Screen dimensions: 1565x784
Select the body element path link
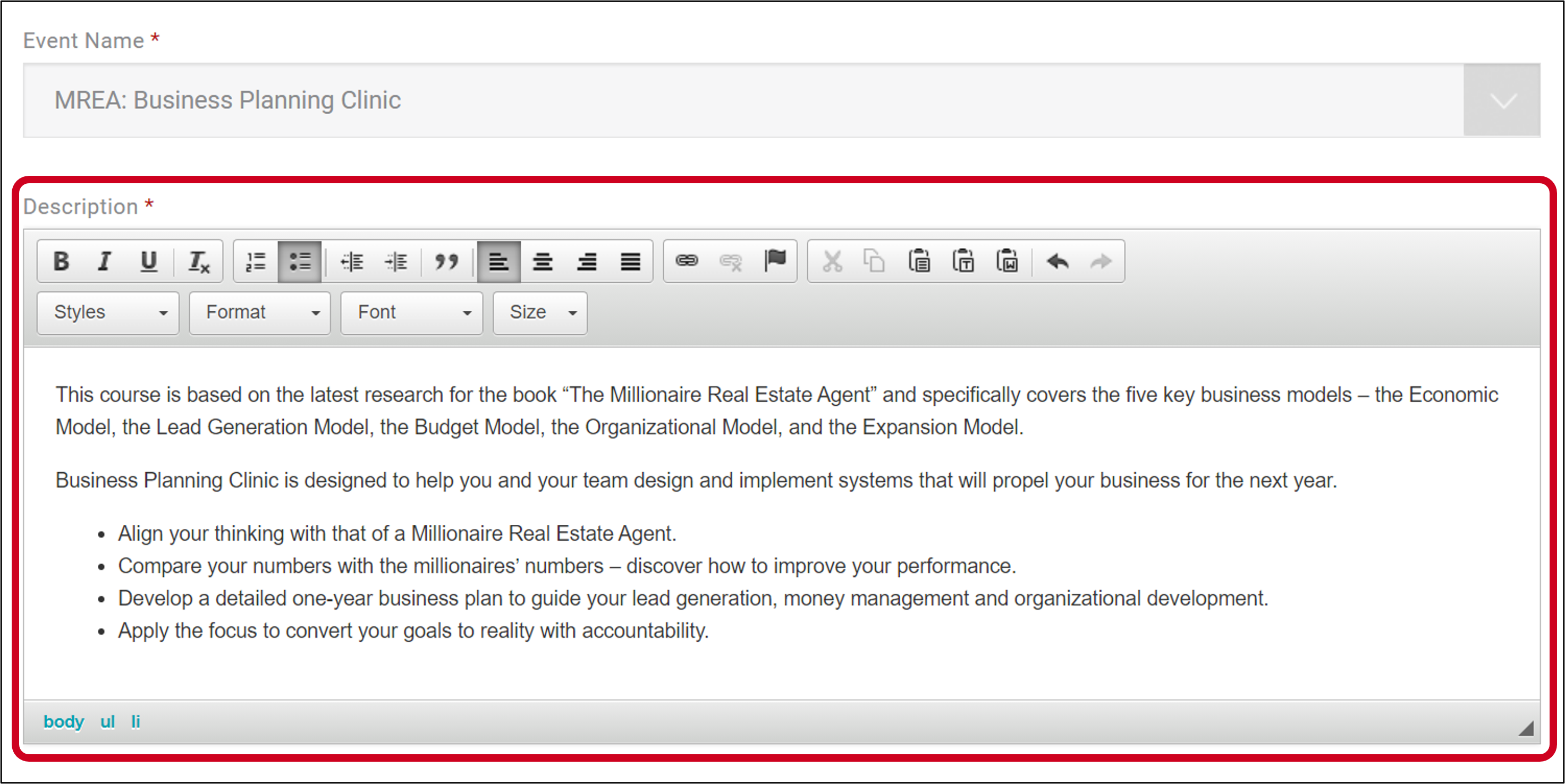pyautogui.click(x=64, y=721)
